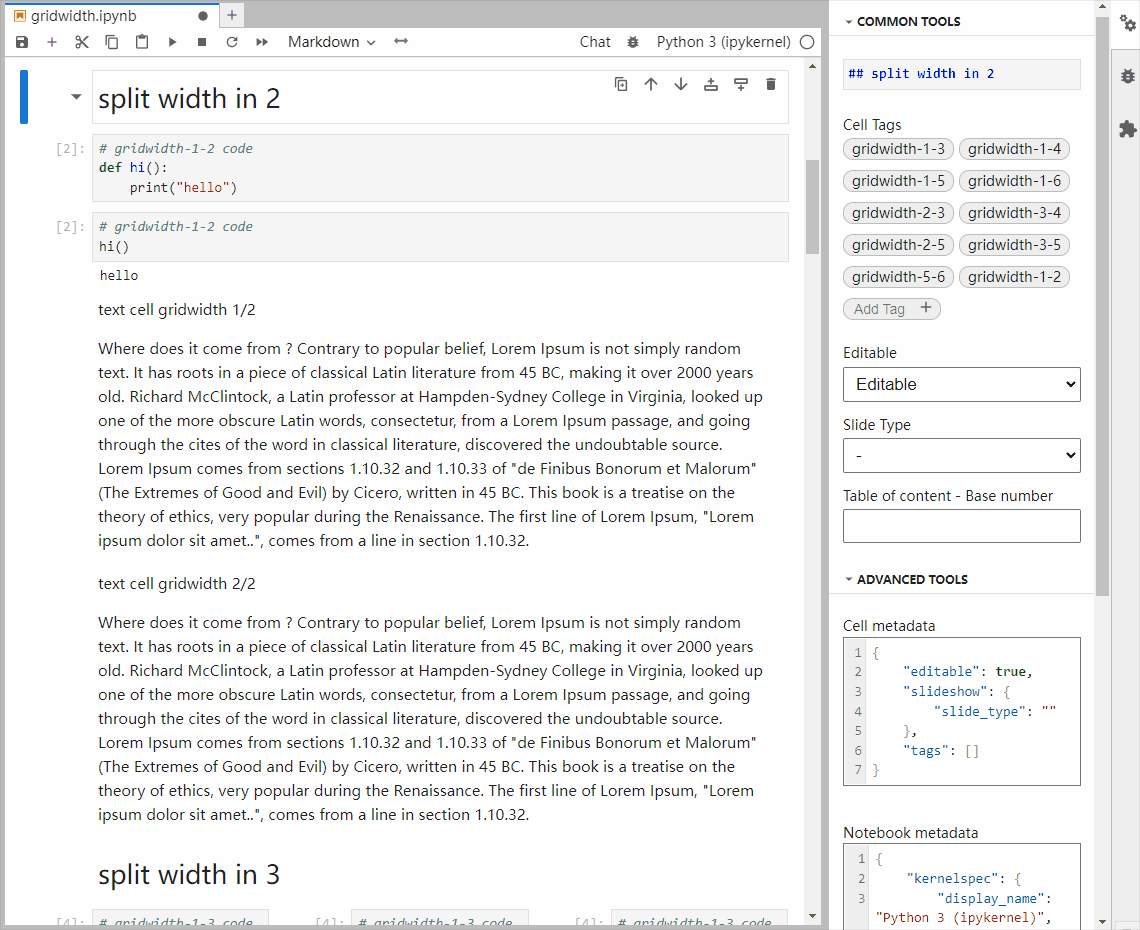1140x930 pixels.
Task: Toggle the gridwidth-3-4 tag
Action: (x=1014, y=213)
